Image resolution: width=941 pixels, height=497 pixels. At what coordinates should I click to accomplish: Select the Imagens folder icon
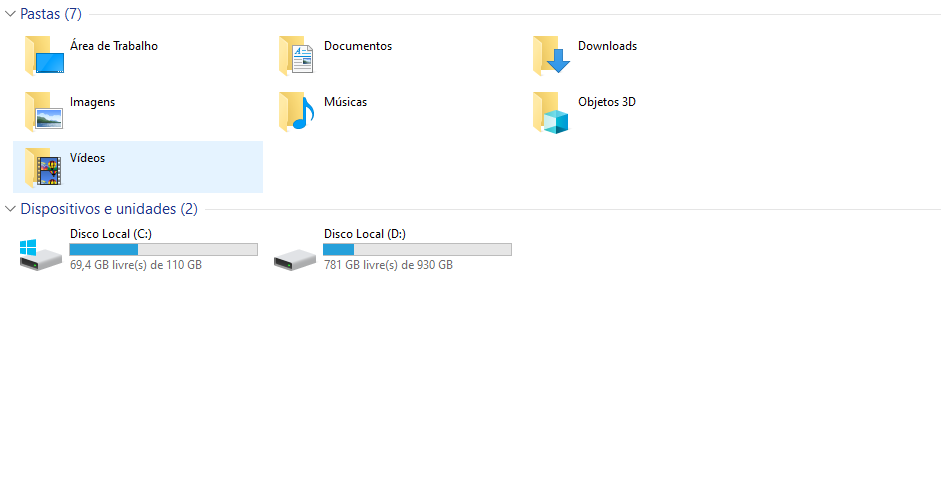44,112
